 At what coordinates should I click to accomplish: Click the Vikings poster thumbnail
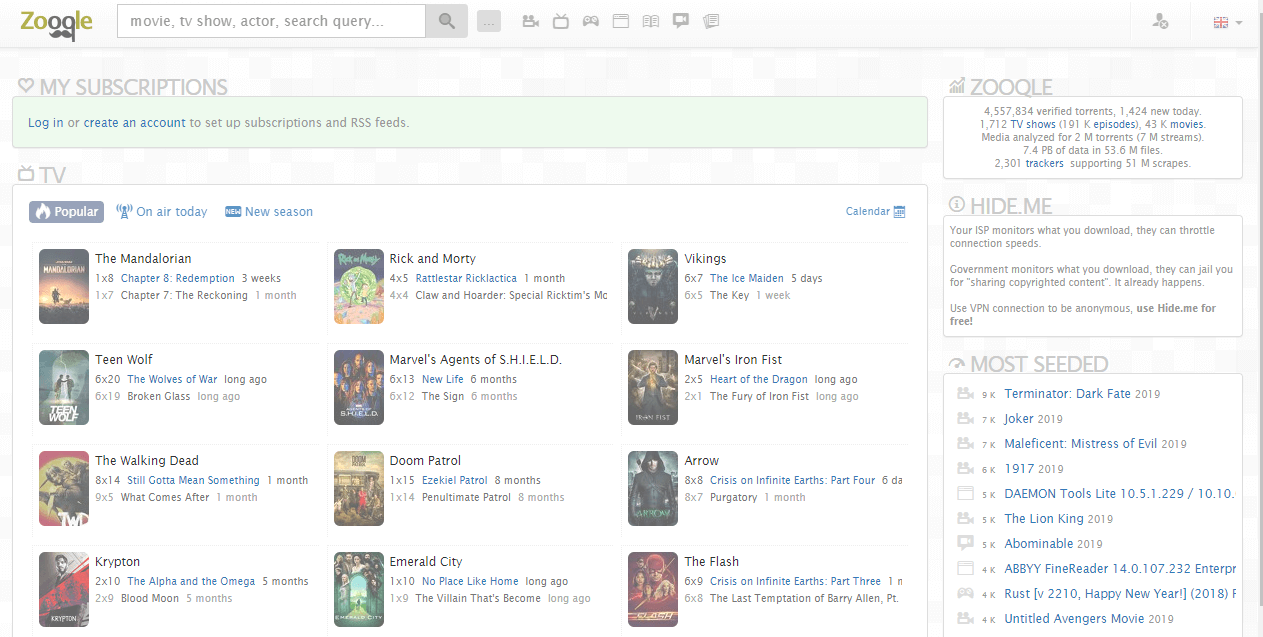(x=653, y=286)
